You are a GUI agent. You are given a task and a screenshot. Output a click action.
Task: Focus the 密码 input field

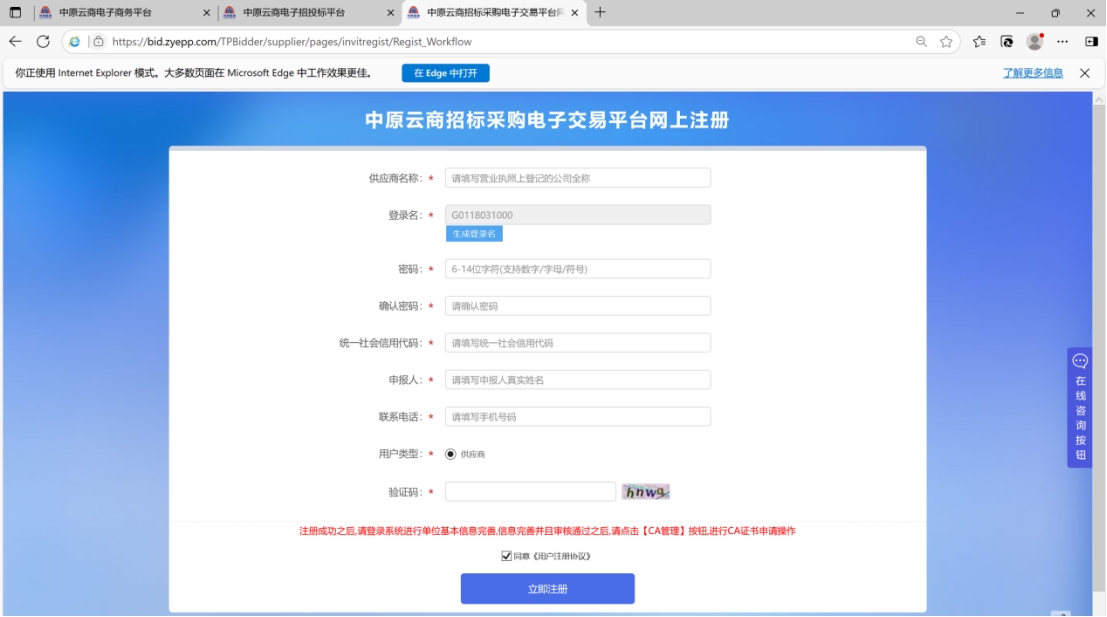(x=578, y=269)
